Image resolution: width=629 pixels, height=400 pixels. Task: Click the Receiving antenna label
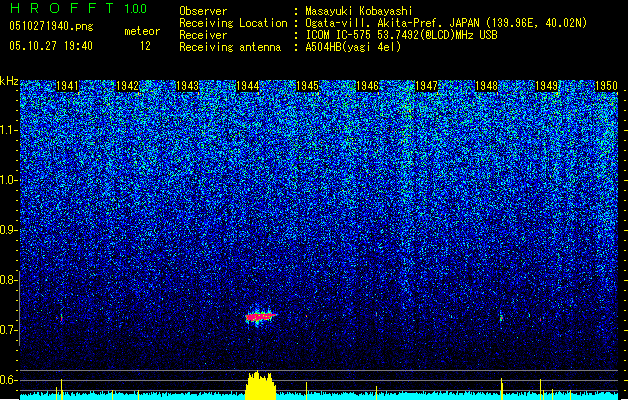tap(230, 47)
